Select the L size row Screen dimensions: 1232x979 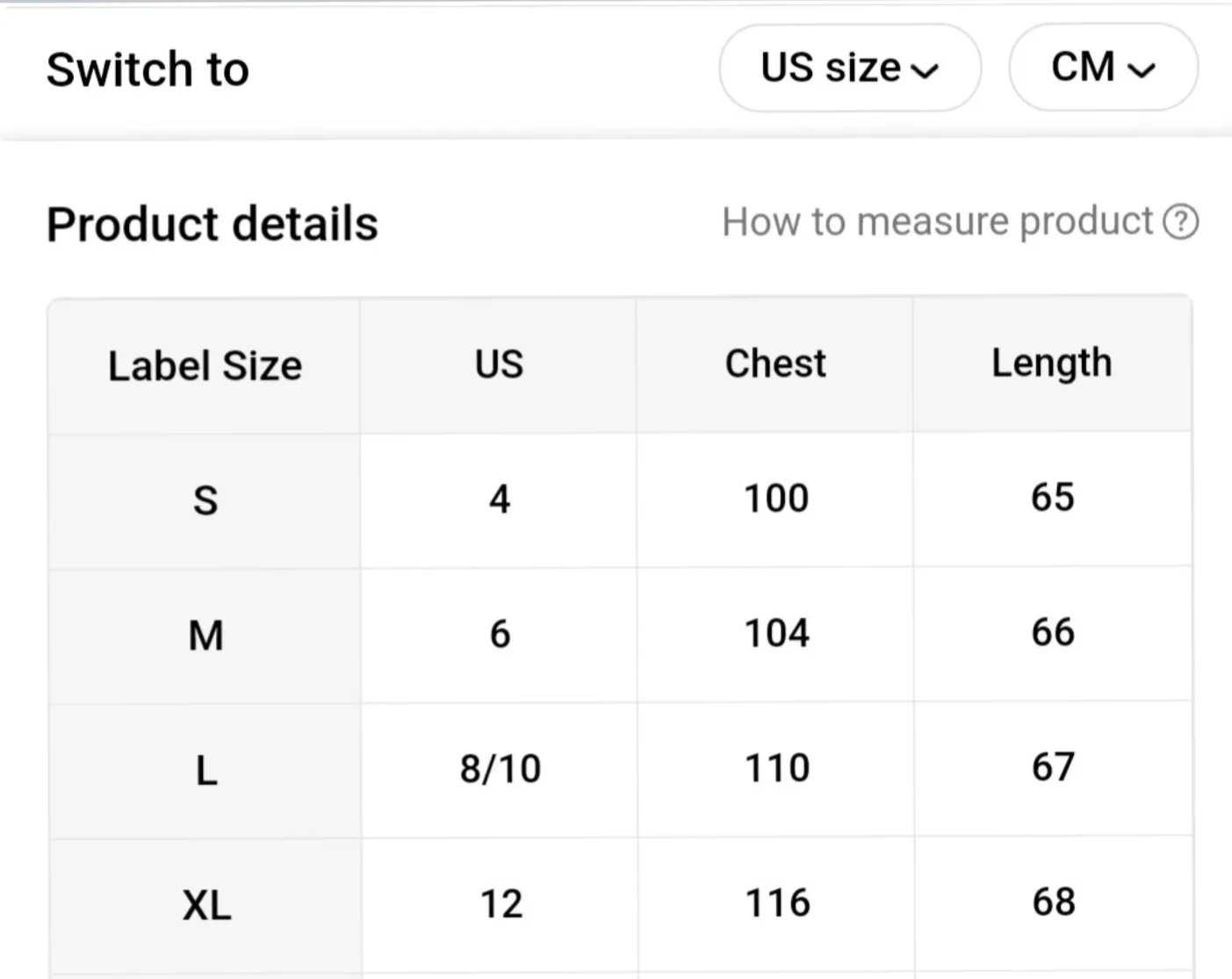pos(205,770)
